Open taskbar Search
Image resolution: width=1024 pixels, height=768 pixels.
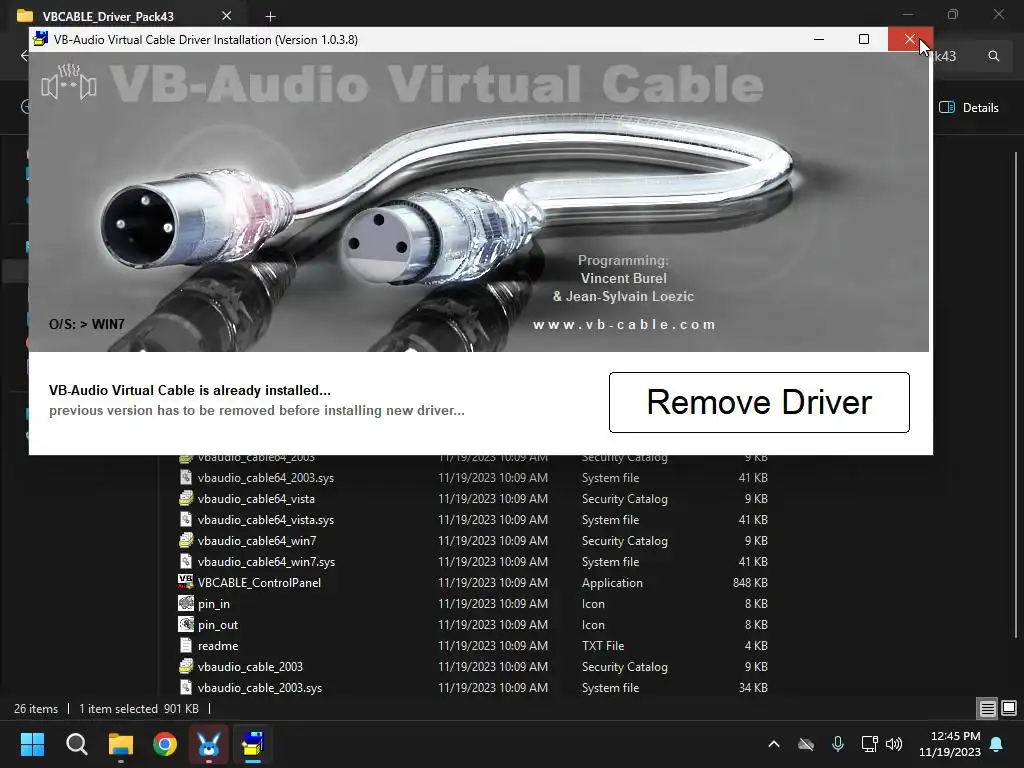tap(76, 744)
